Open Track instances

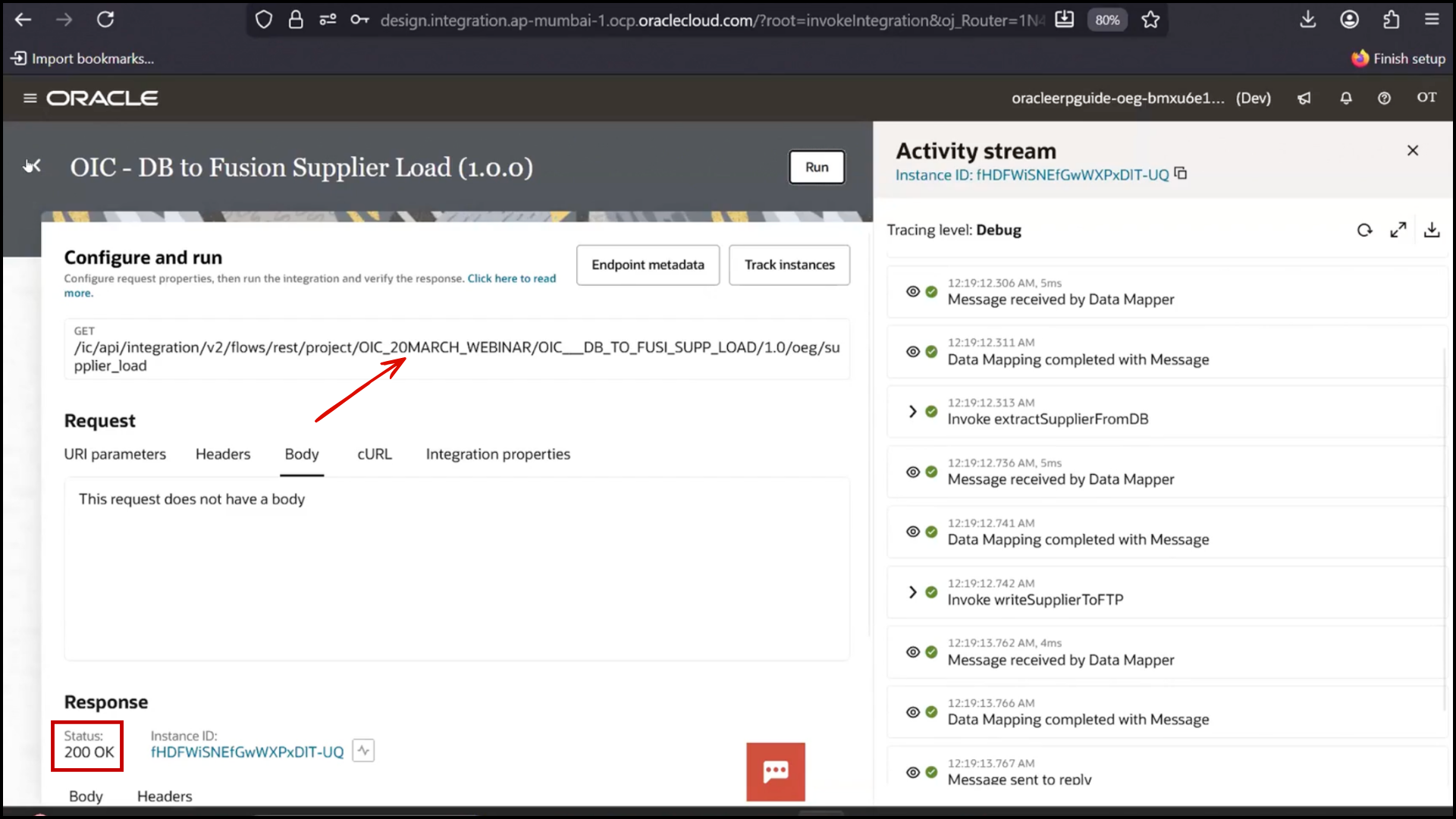coord(789,265)
